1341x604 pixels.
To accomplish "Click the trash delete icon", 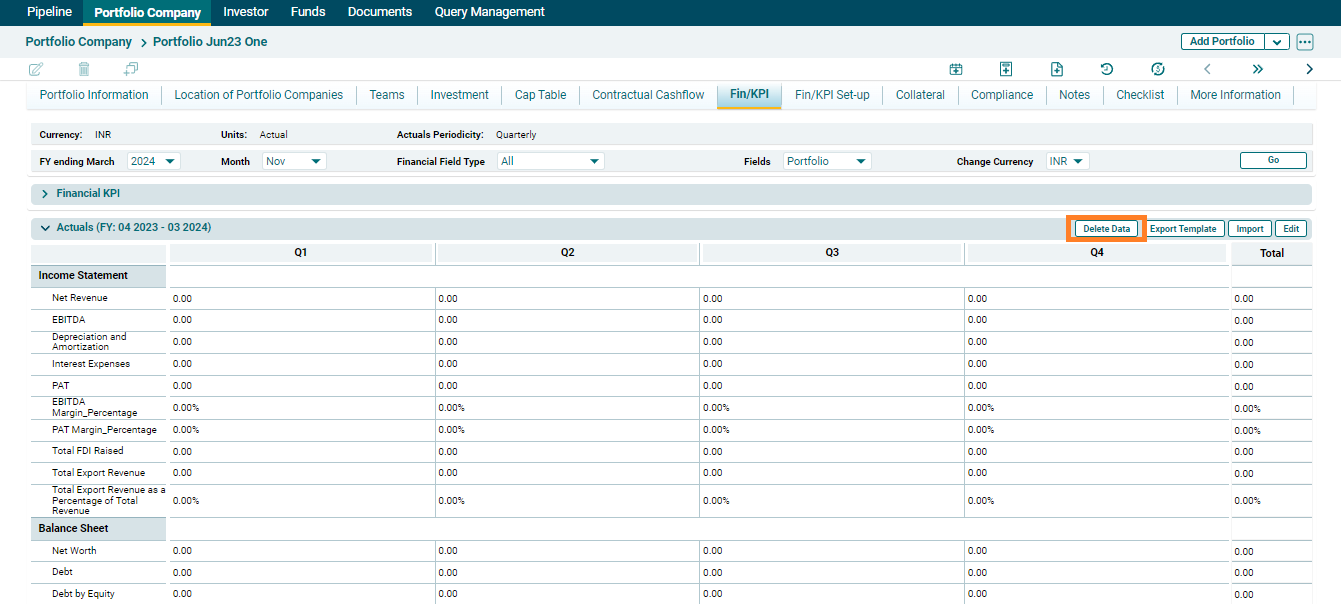I will (84, 69).
